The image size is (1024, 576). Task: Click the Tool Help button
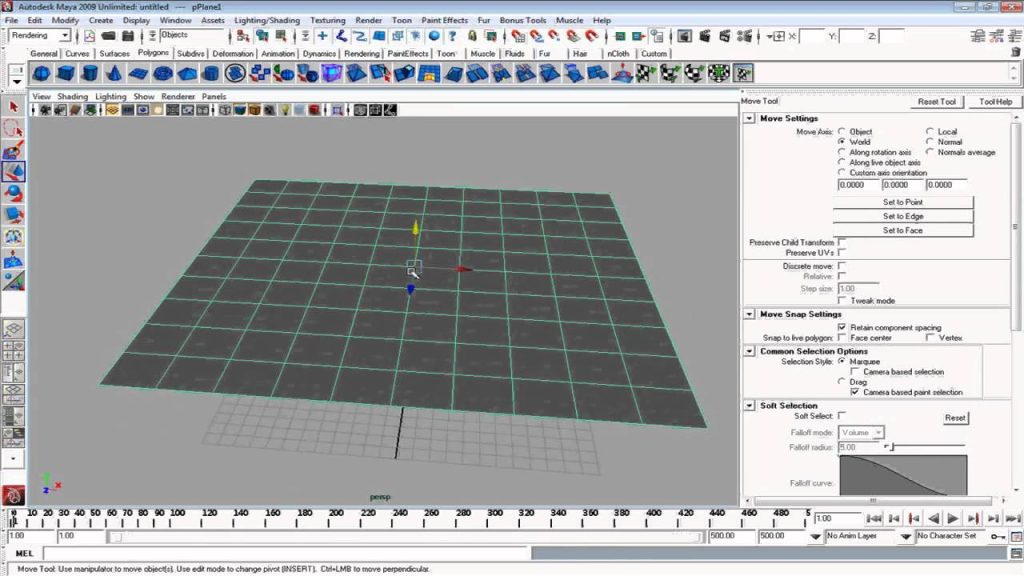[x=995, y=102]
